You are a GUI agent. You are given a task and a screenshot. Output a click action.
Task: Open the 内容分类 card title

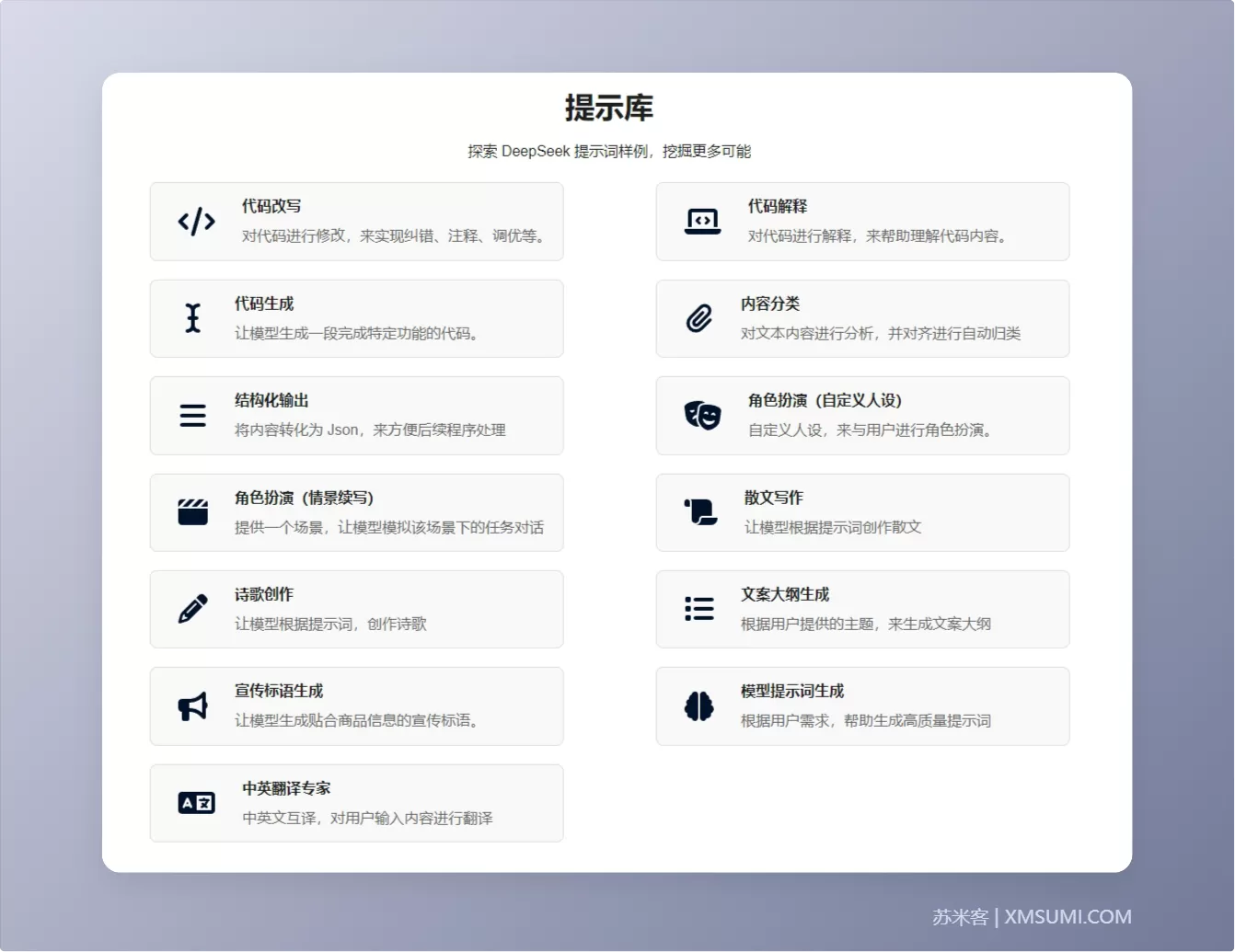(770, 304)
